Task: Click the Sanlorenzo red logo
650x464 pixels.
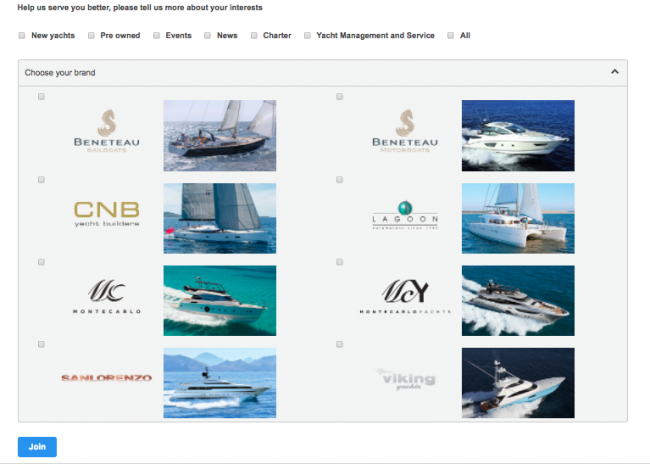Action: (107, 378)
